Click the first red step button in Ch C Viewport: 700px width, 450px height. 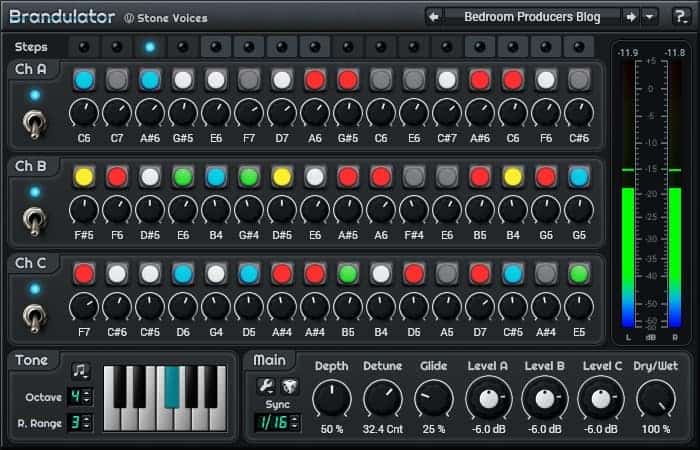[x=84, y=273]
